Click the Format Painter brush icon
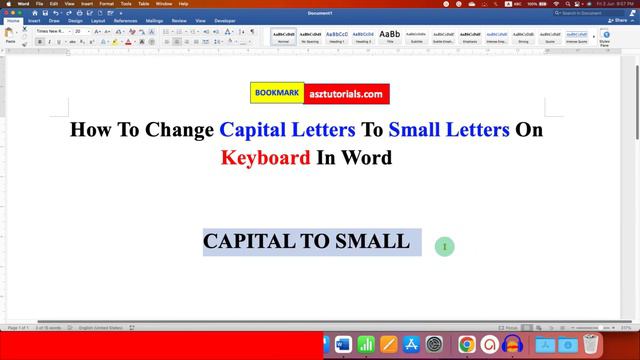The height and width of the screenshot is (360, 640). pos(24,44)
